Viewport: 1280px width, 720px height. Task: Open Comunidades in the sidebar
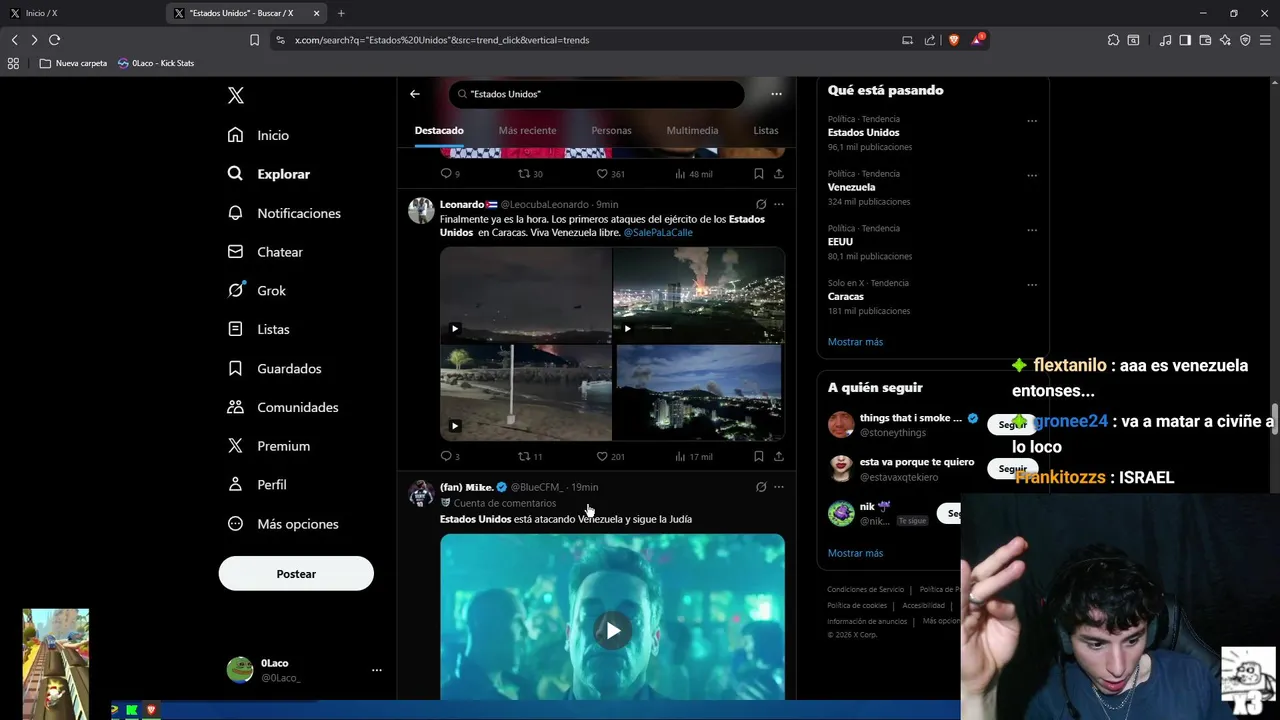click(x=283, y=407)
